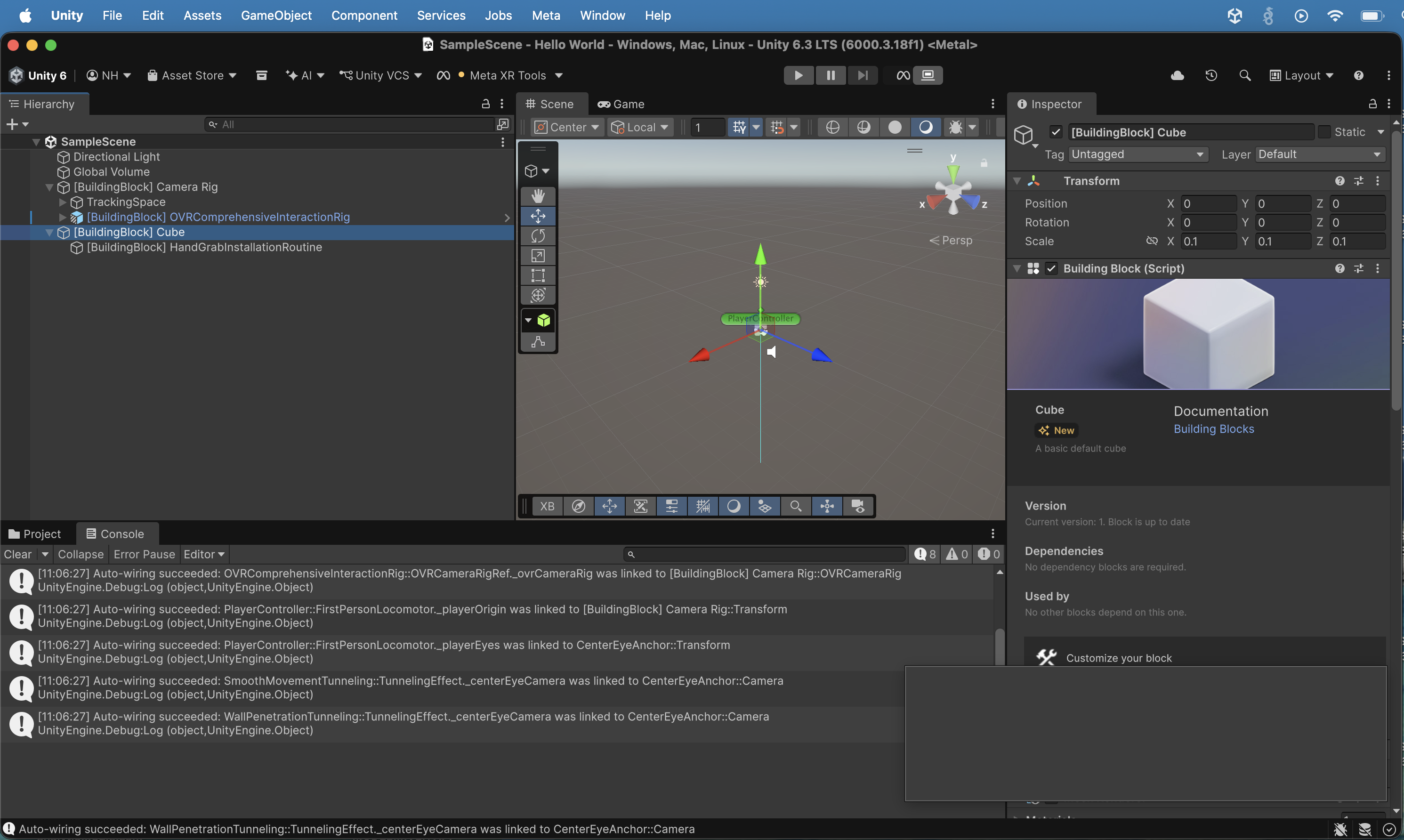This screenshot has height=840, width=1404.
Task: Collapse the [BuildingBlock] Camera Rig tree item
Action: coord(49,187)
